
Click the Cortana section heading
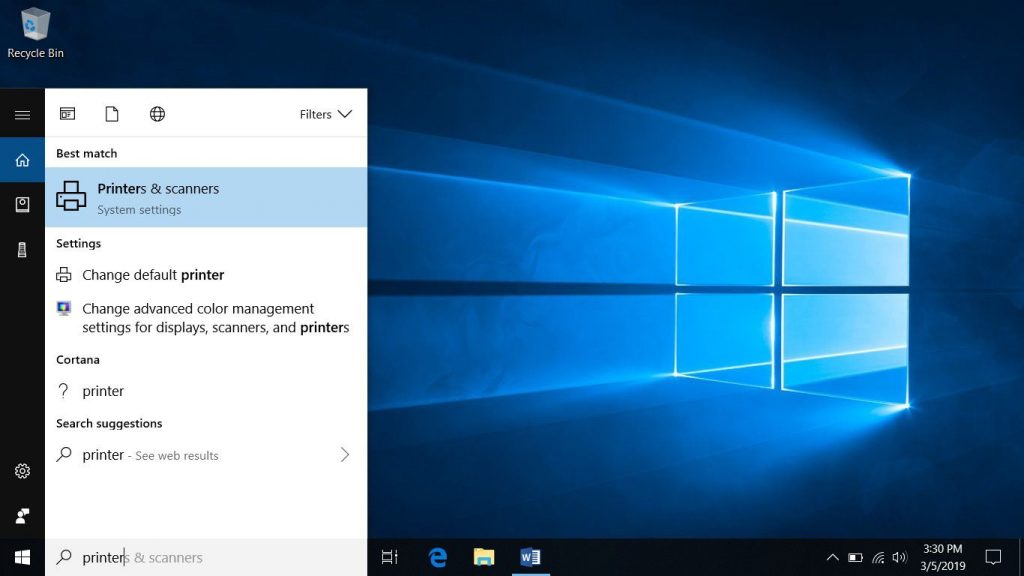click(x=78, y=360)
